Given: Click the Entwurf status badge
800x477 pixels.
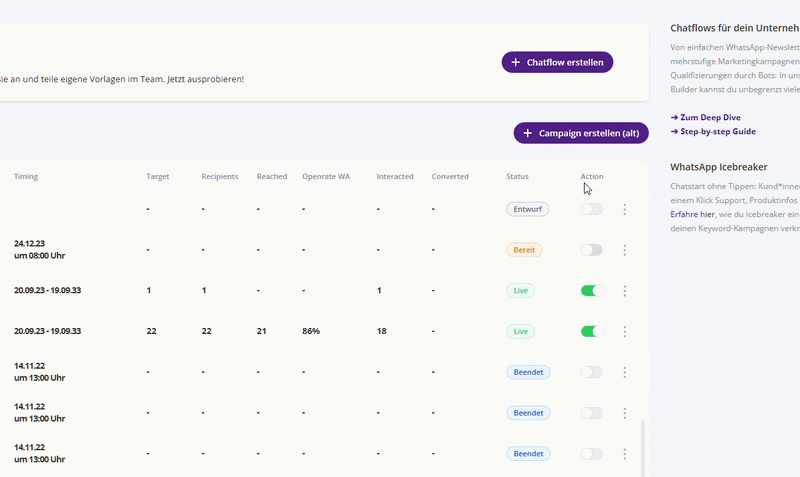Looking at the screenshot, I should coord(527,209).
